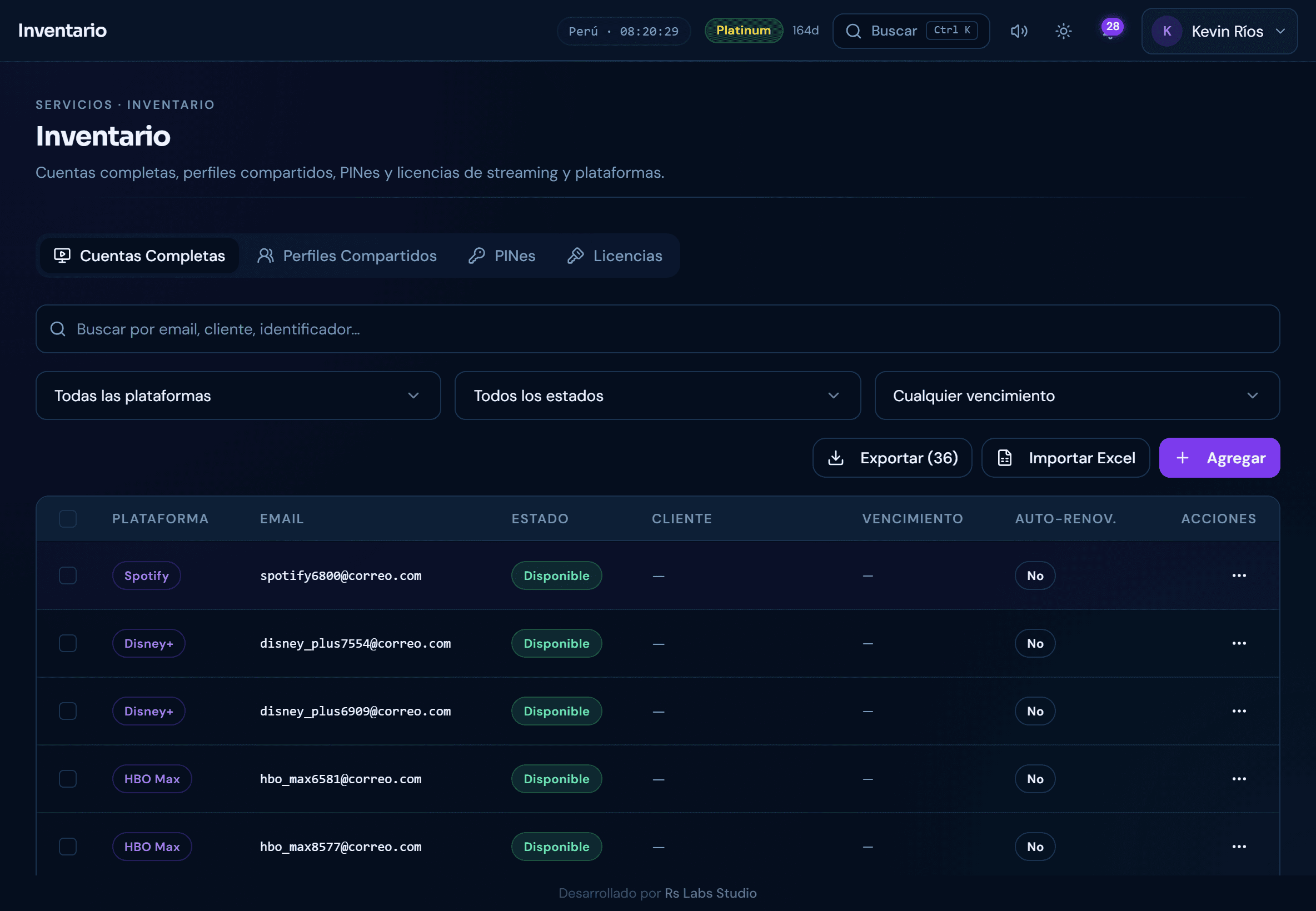The image size is (1316, 911).
Task: Click the Agregar button
Action: 1219,458
